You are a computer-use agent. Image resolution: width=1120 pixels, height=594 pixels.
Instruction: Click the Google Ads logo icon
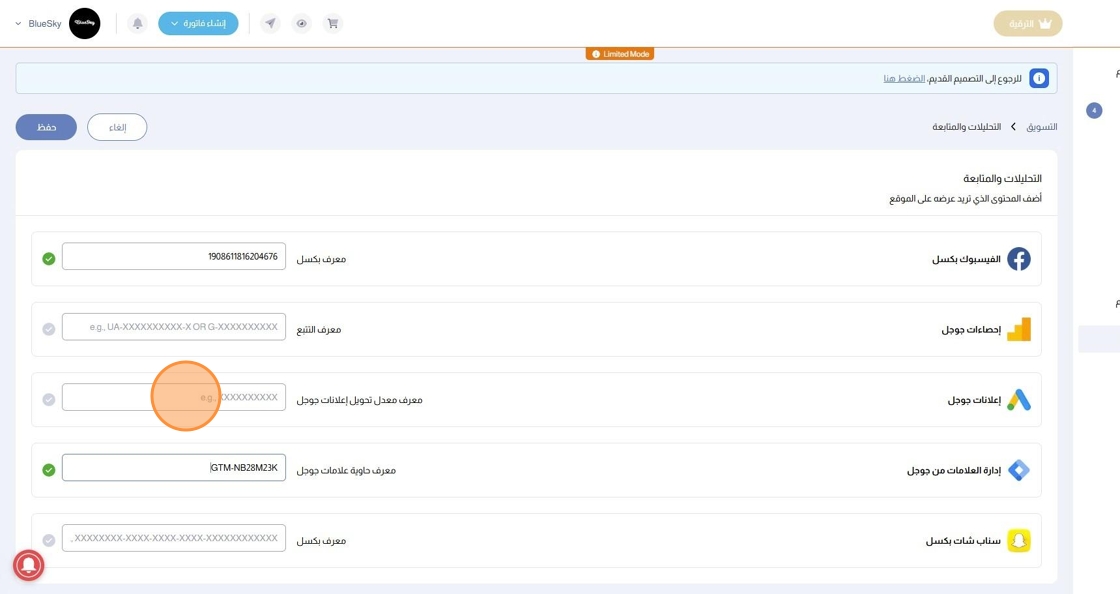coord(1019,400)
